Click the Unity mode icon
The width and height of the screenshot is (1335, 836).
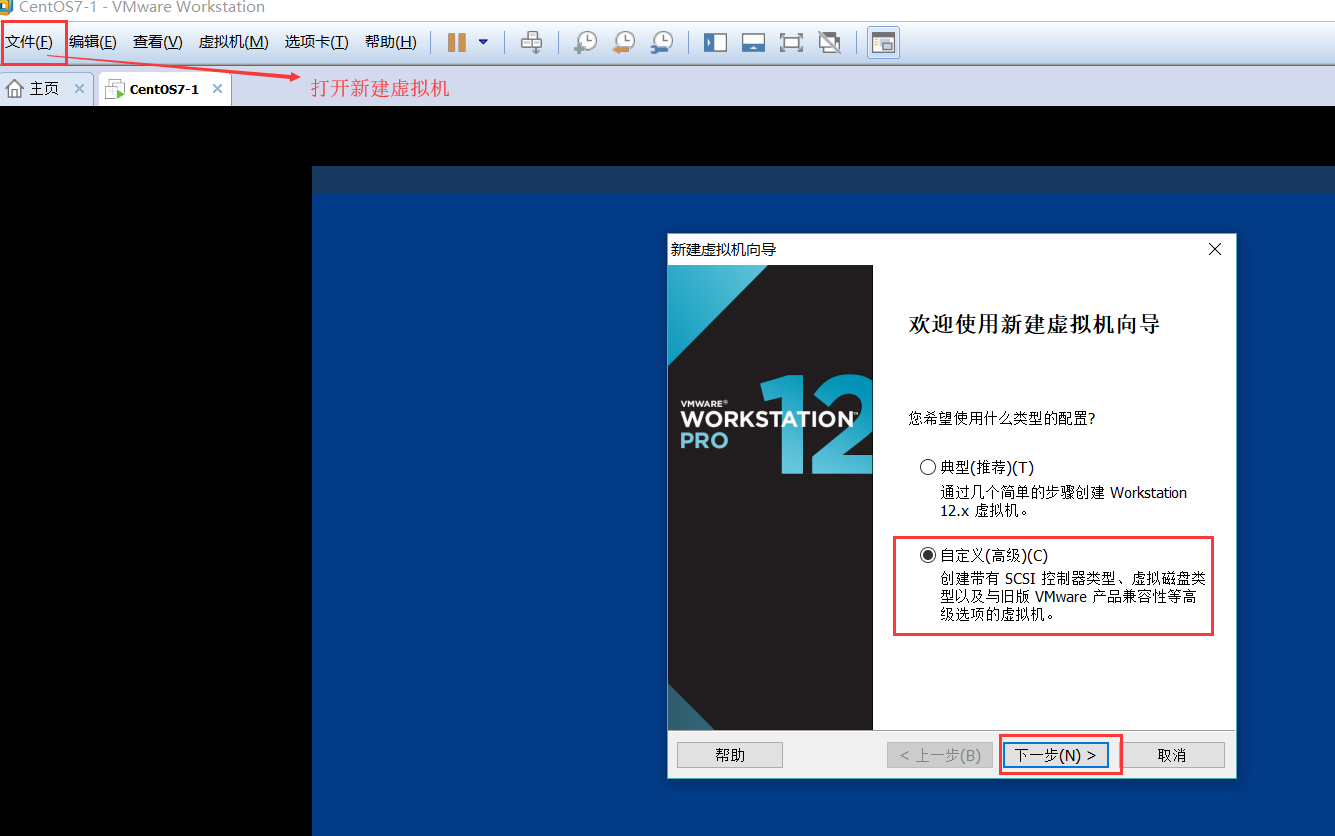coord(829,42)
